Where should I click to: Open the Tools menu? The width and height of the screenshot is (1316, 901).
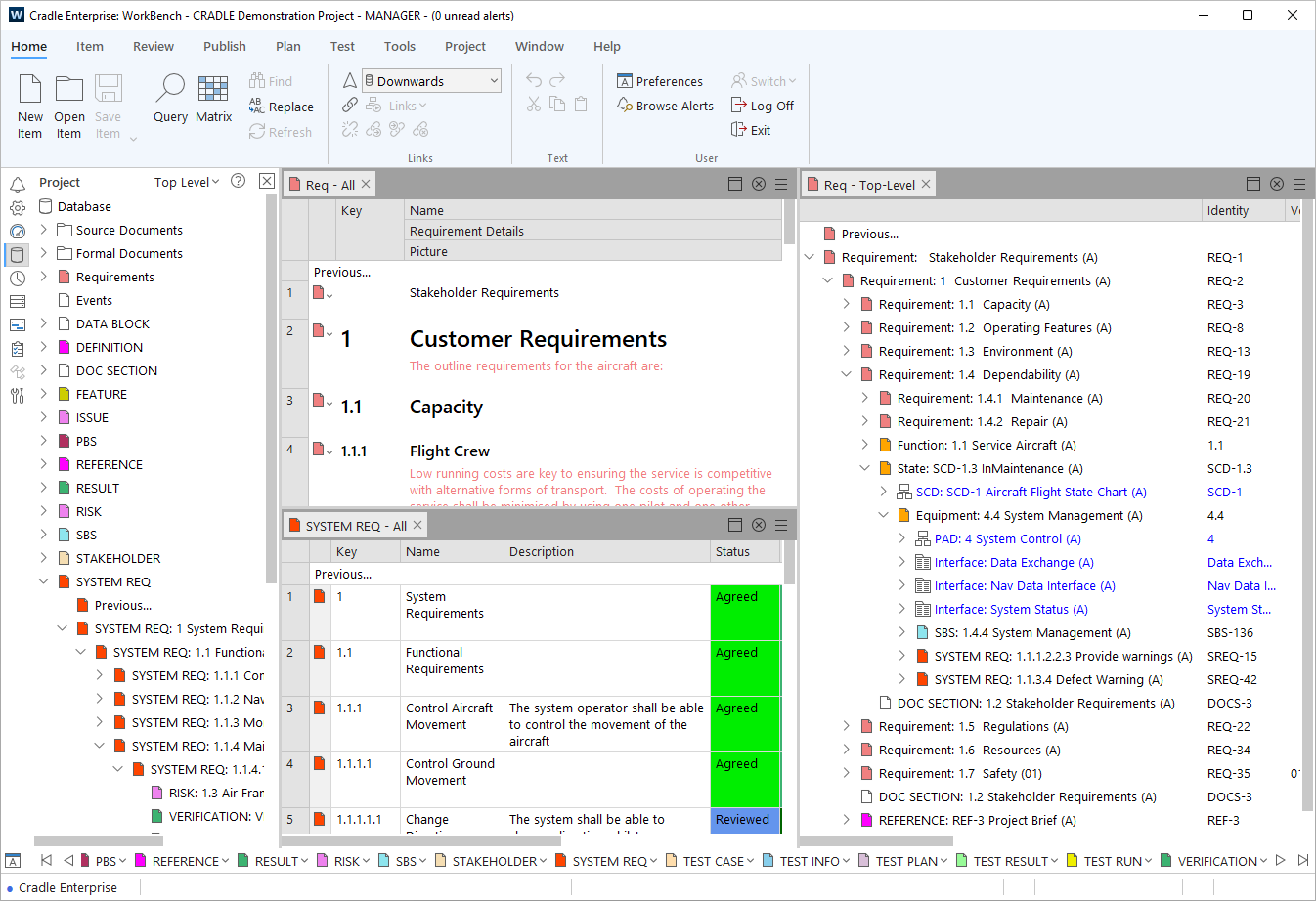(x=400, y=46)
